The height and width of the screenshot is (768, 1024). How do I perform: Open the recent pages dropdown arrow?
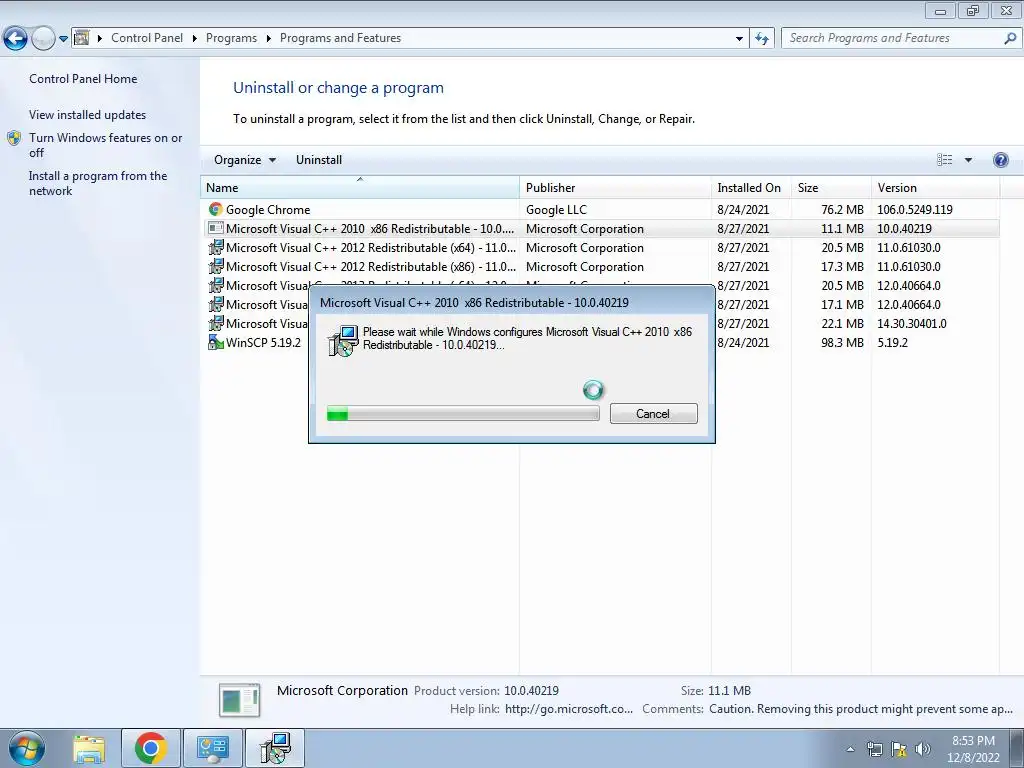pos(63,39)
